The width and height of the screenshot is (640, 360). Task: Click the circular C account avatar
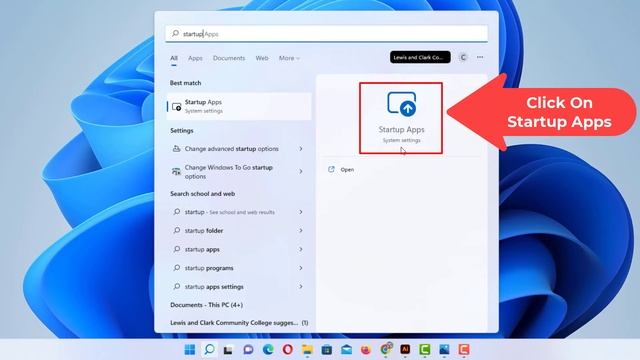point(463,58)
